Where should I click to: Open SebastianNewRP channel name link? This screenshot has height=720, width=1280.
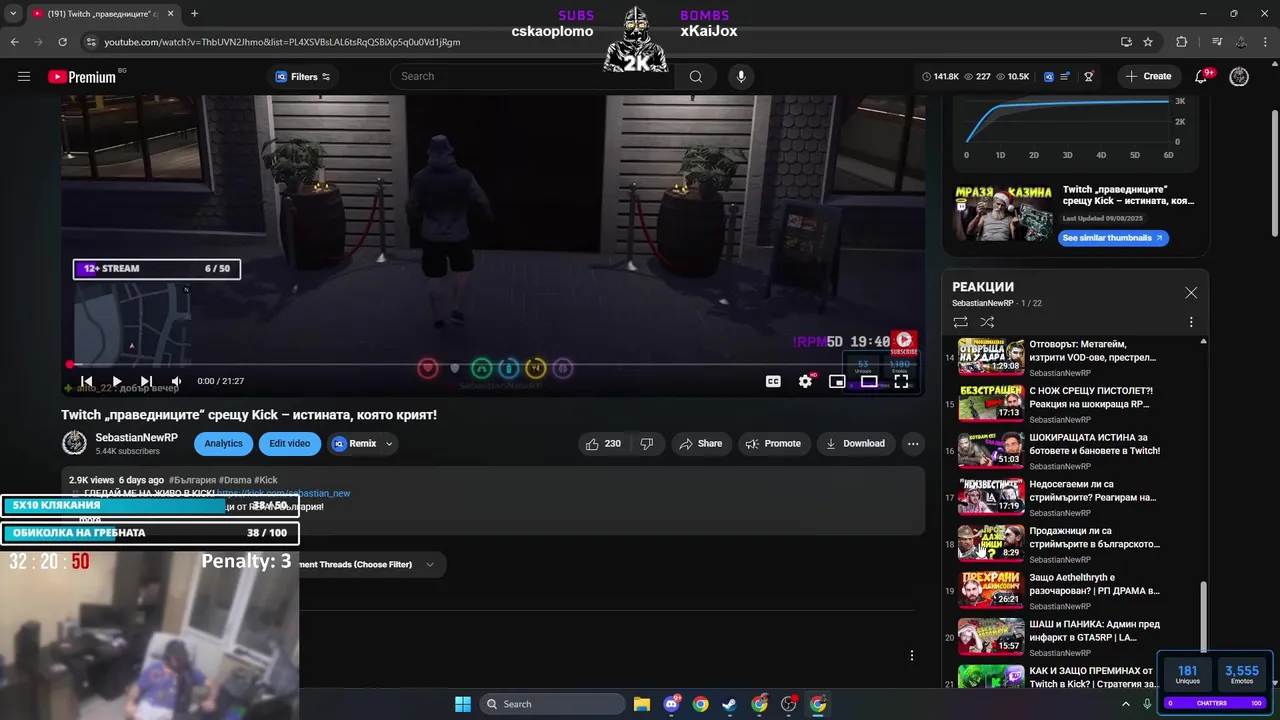tap(136, 438)
